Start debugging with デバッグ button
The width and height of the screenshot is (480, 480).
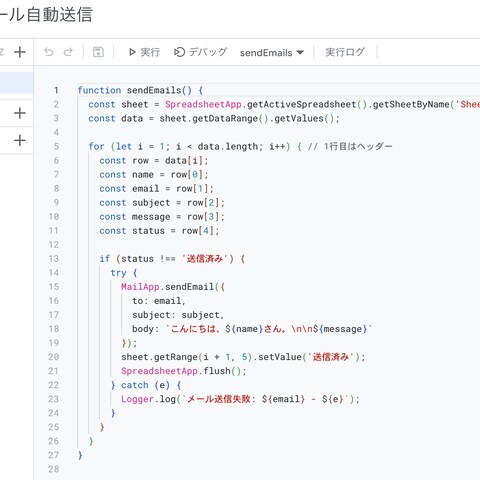pyautogui.click(x=201, y=52)
